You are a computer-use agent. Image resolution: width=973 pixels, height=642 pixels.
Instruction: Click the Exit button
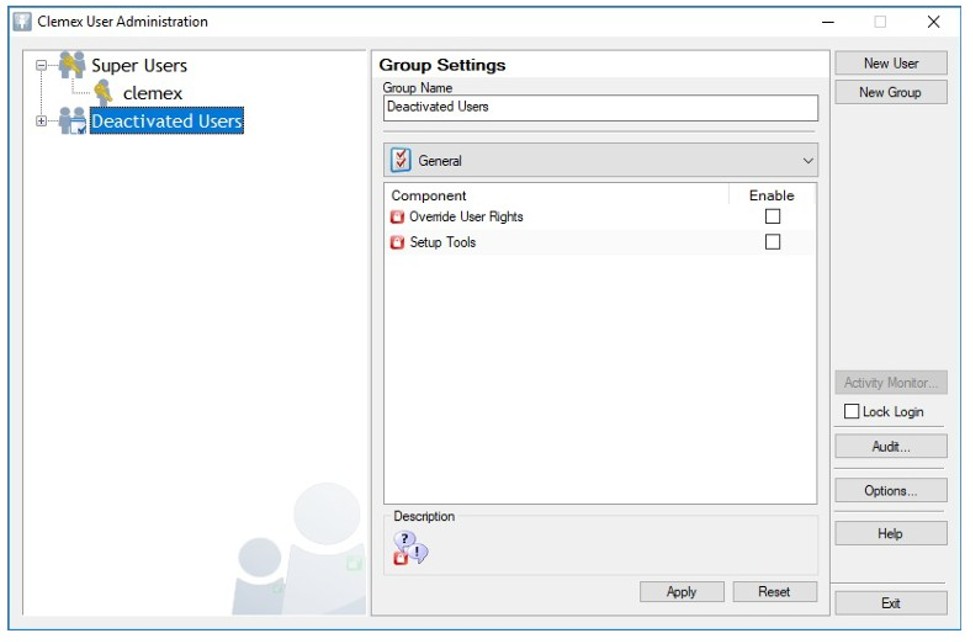coord(890,603)
